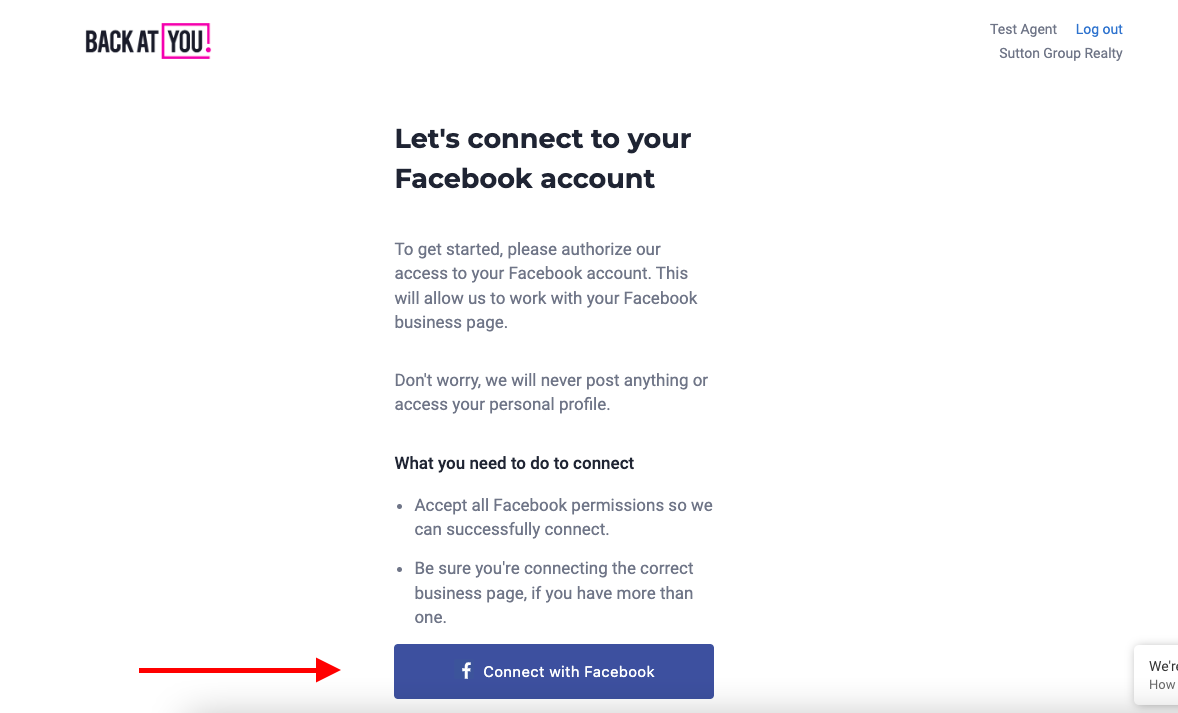Click the Sutton Group Realty label

[1060, 53]
